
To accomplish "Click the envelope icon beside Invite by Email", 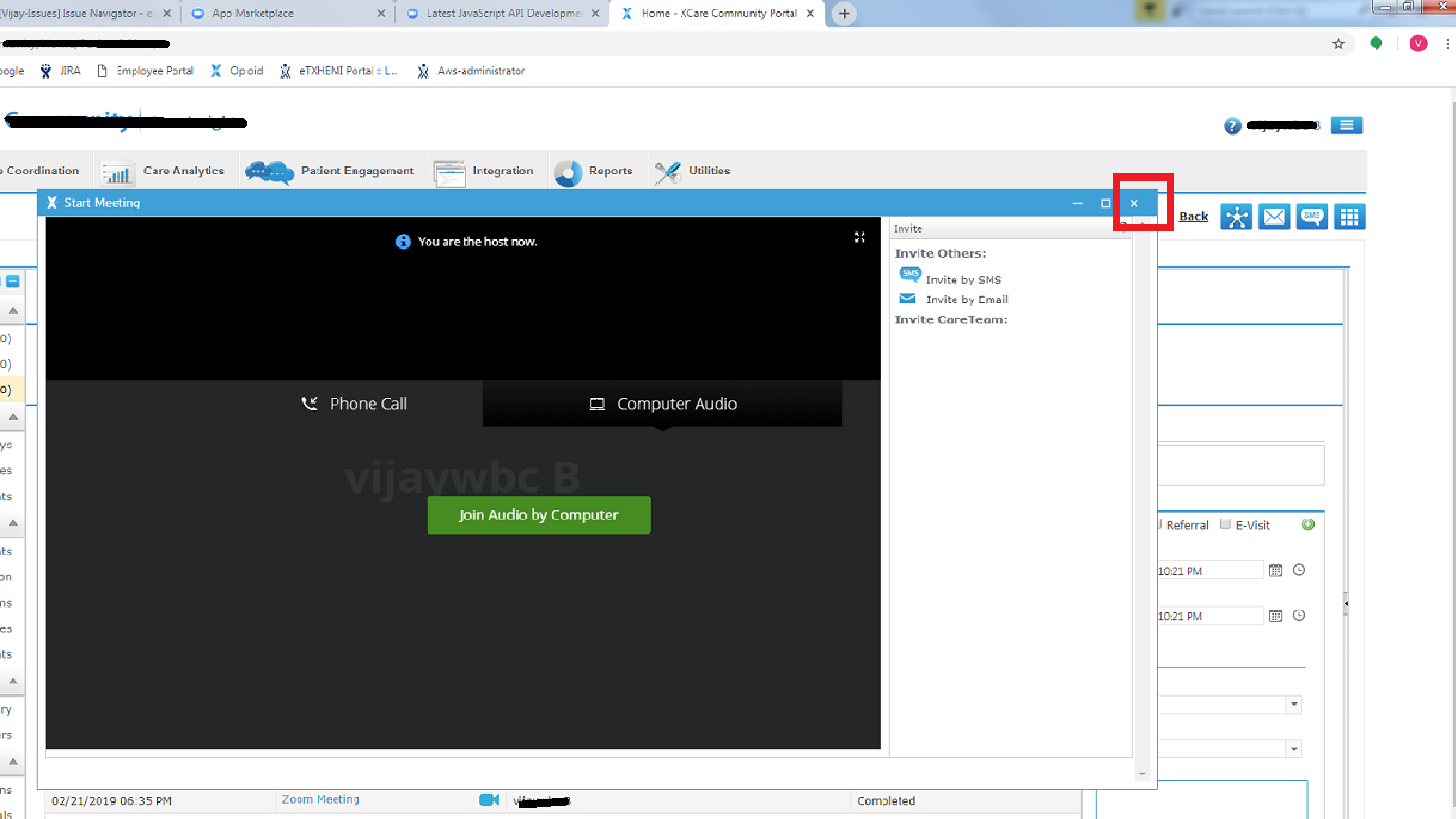I will (x=907, y=299).
